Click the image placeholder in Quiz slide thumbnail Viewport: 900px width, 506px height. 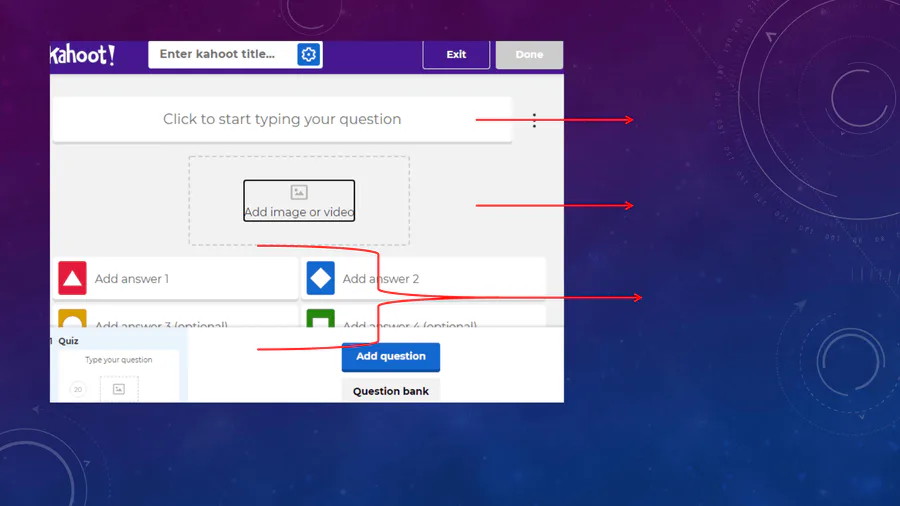118,389
